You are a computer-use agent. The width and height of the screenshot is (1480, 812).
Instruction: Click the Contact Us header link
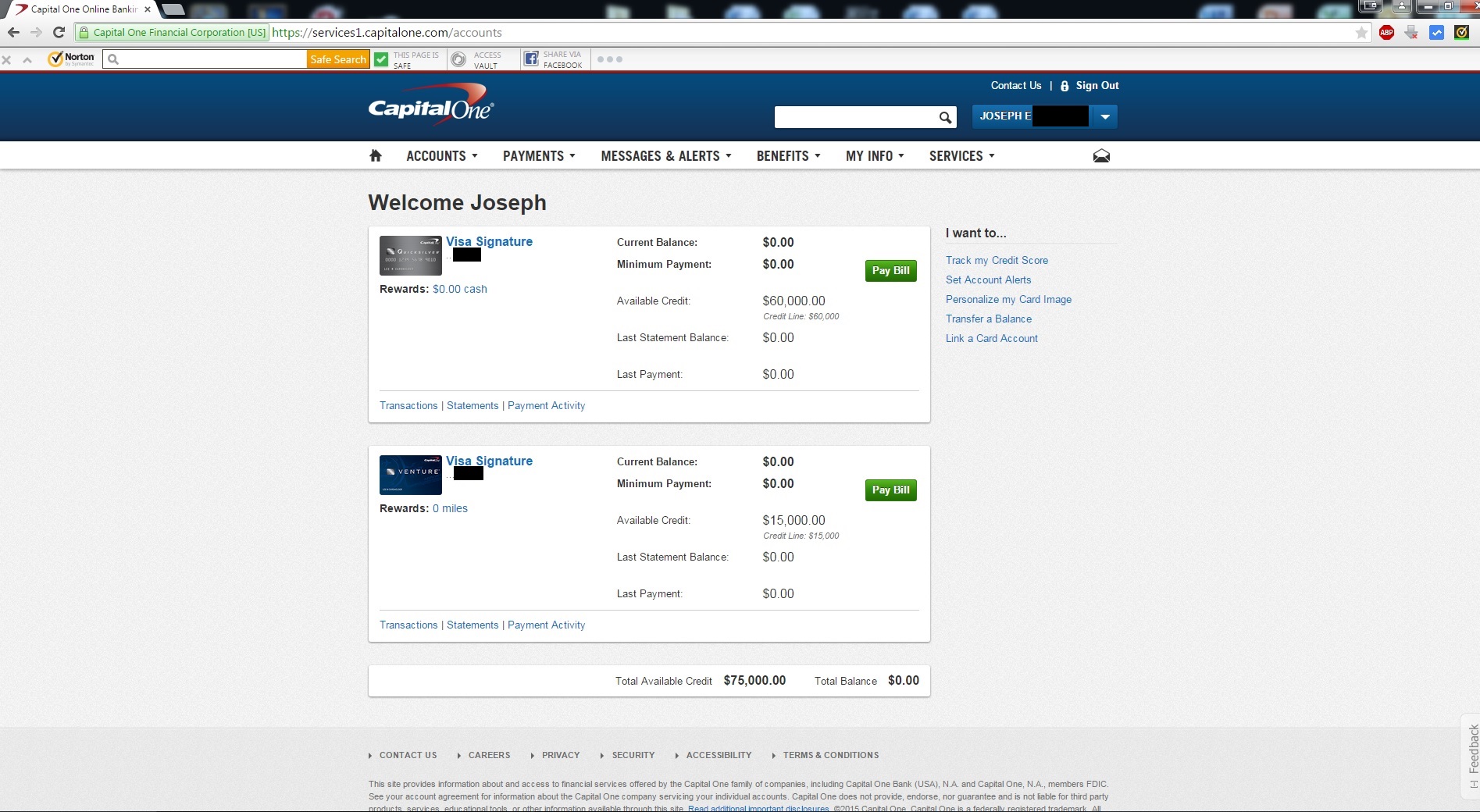[x=1016, y=86]
